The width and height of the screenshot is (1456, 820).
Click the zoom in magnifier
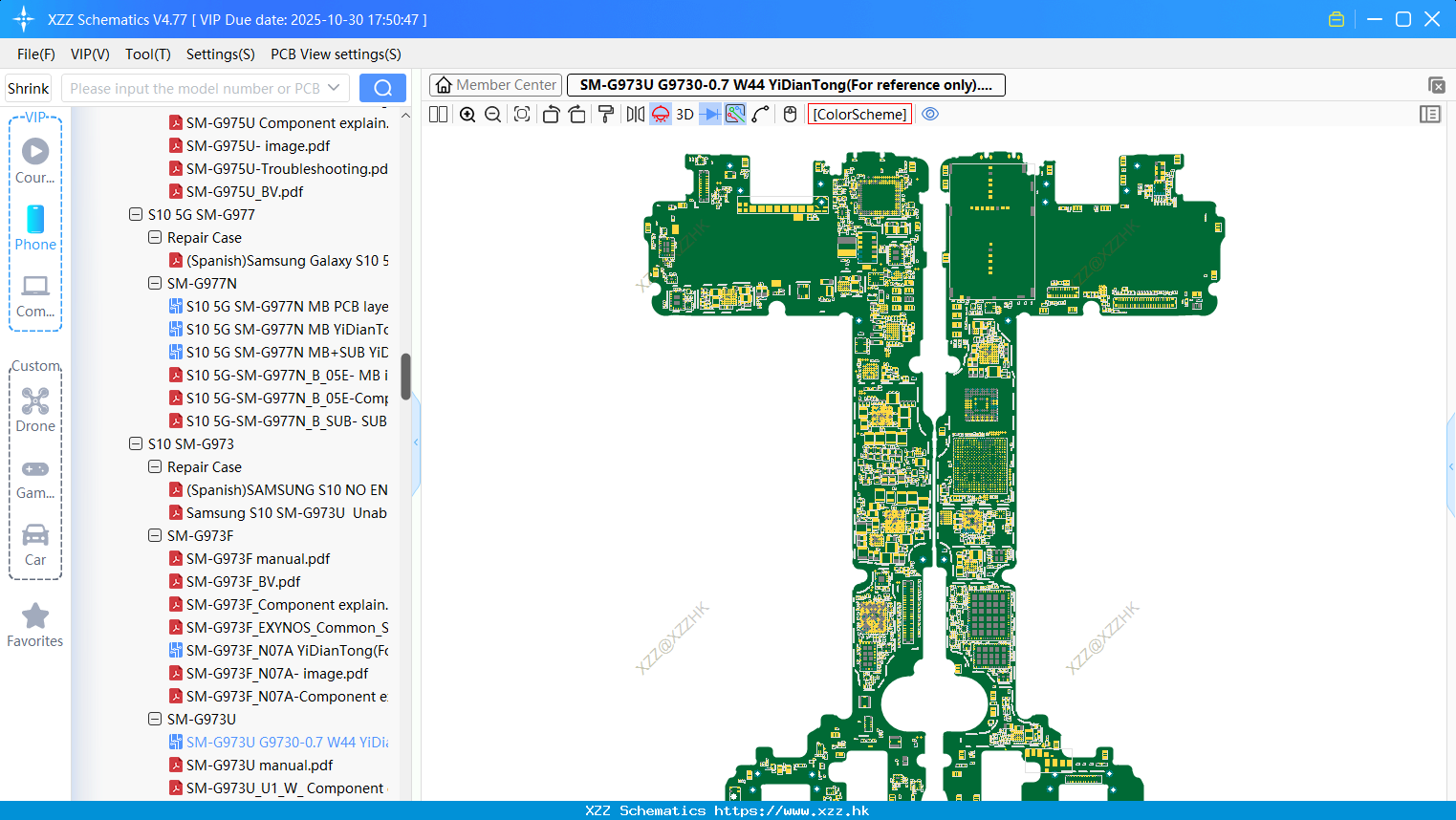click(x=467, y=114)
